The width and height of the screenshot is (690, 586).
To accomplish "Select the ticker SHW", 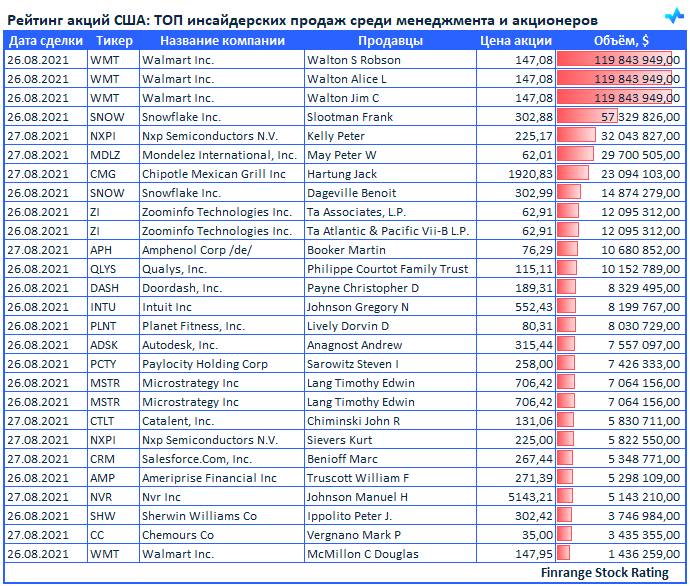I will click(103, 516).
